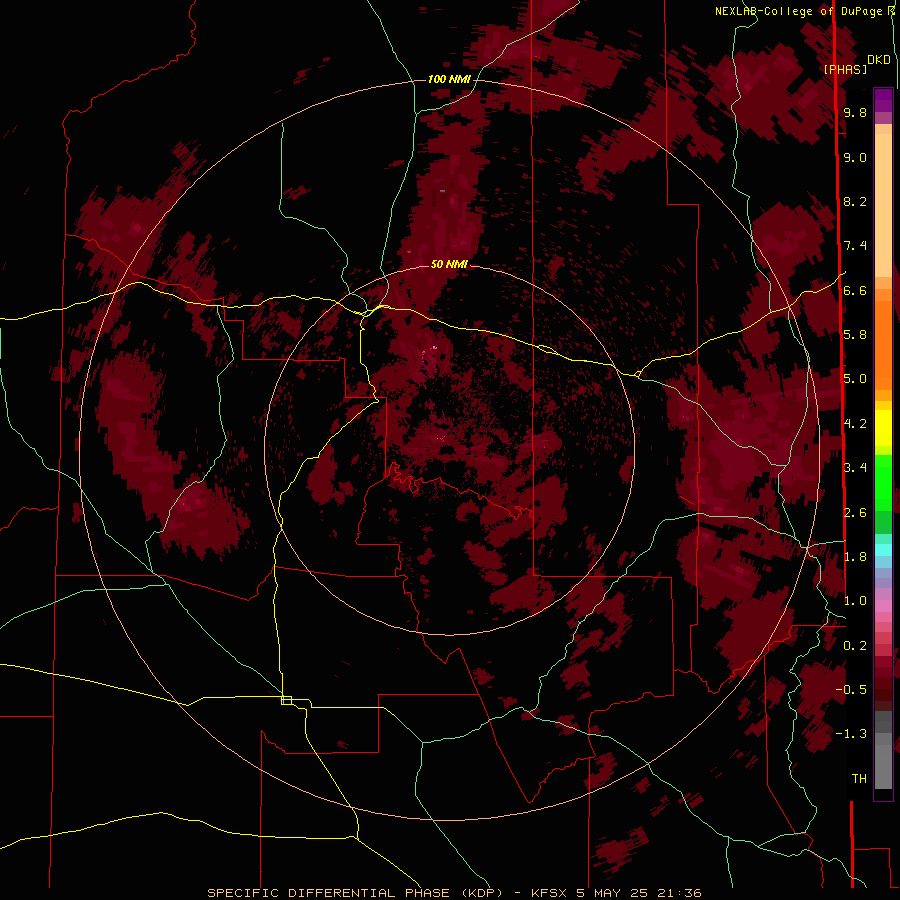The image size is (900, 900).
Task: Click the 9.0 value on the color scale
Action: (855, 157)
